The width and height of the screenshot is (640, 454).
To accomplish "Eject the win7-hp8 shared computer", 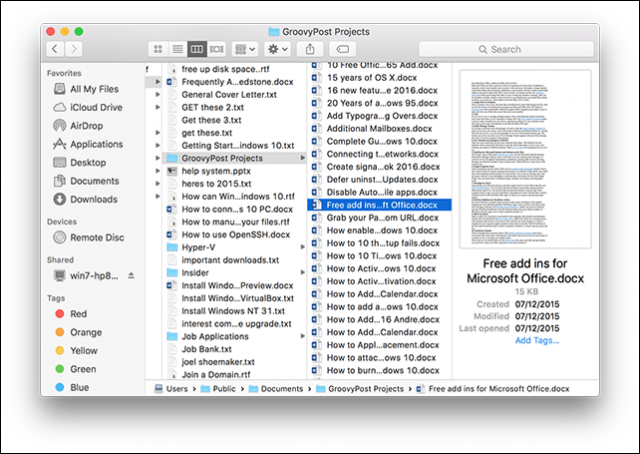I will tap(131, 276).
